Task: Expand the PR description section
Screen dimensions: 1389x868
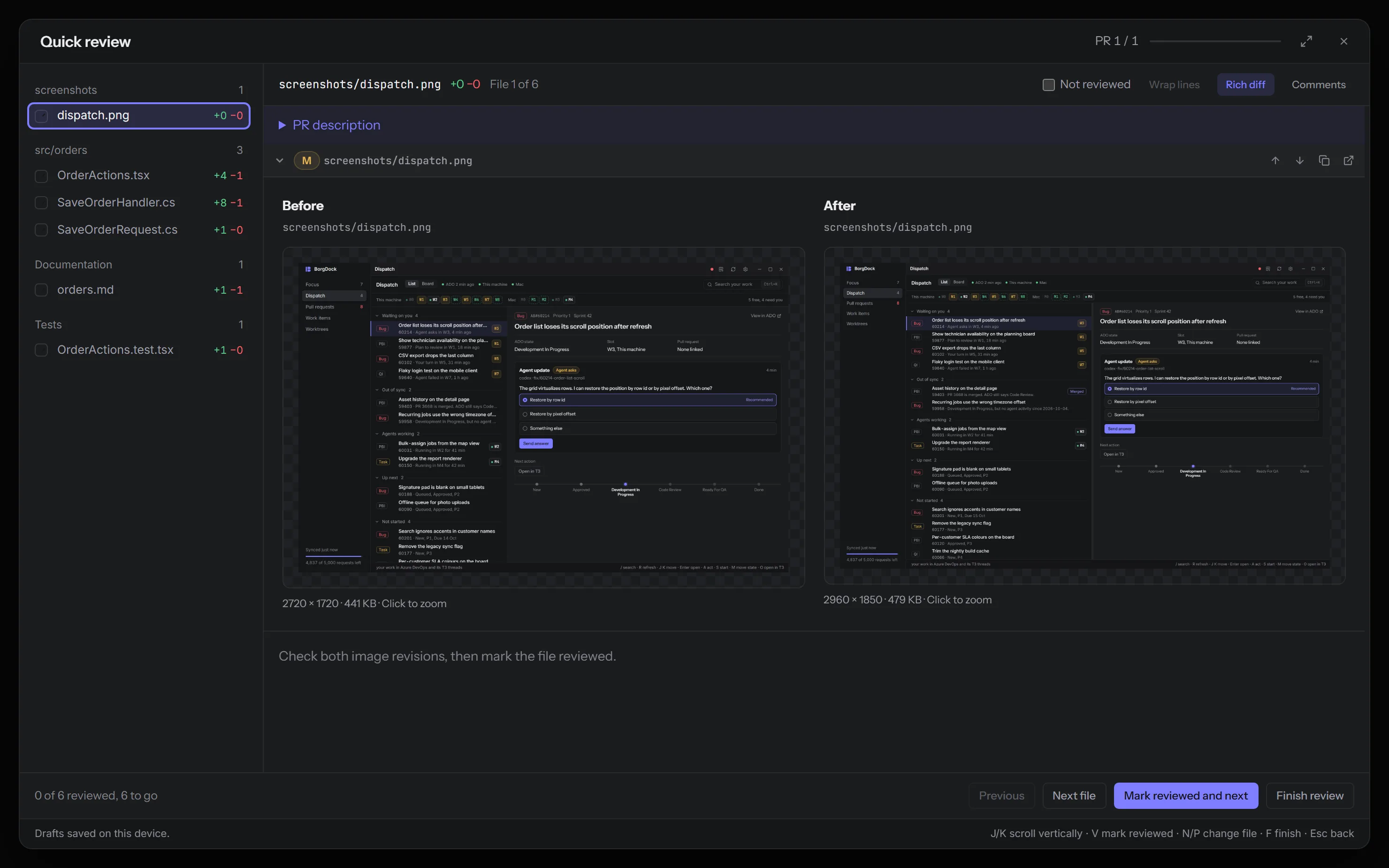Action: (330, 125)
